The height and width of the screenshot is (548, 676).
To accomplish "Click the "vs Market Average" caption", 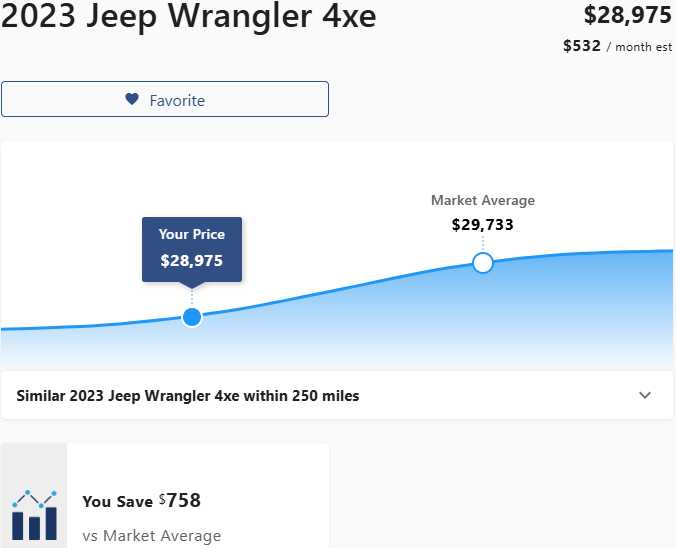I will click(152, 536).
